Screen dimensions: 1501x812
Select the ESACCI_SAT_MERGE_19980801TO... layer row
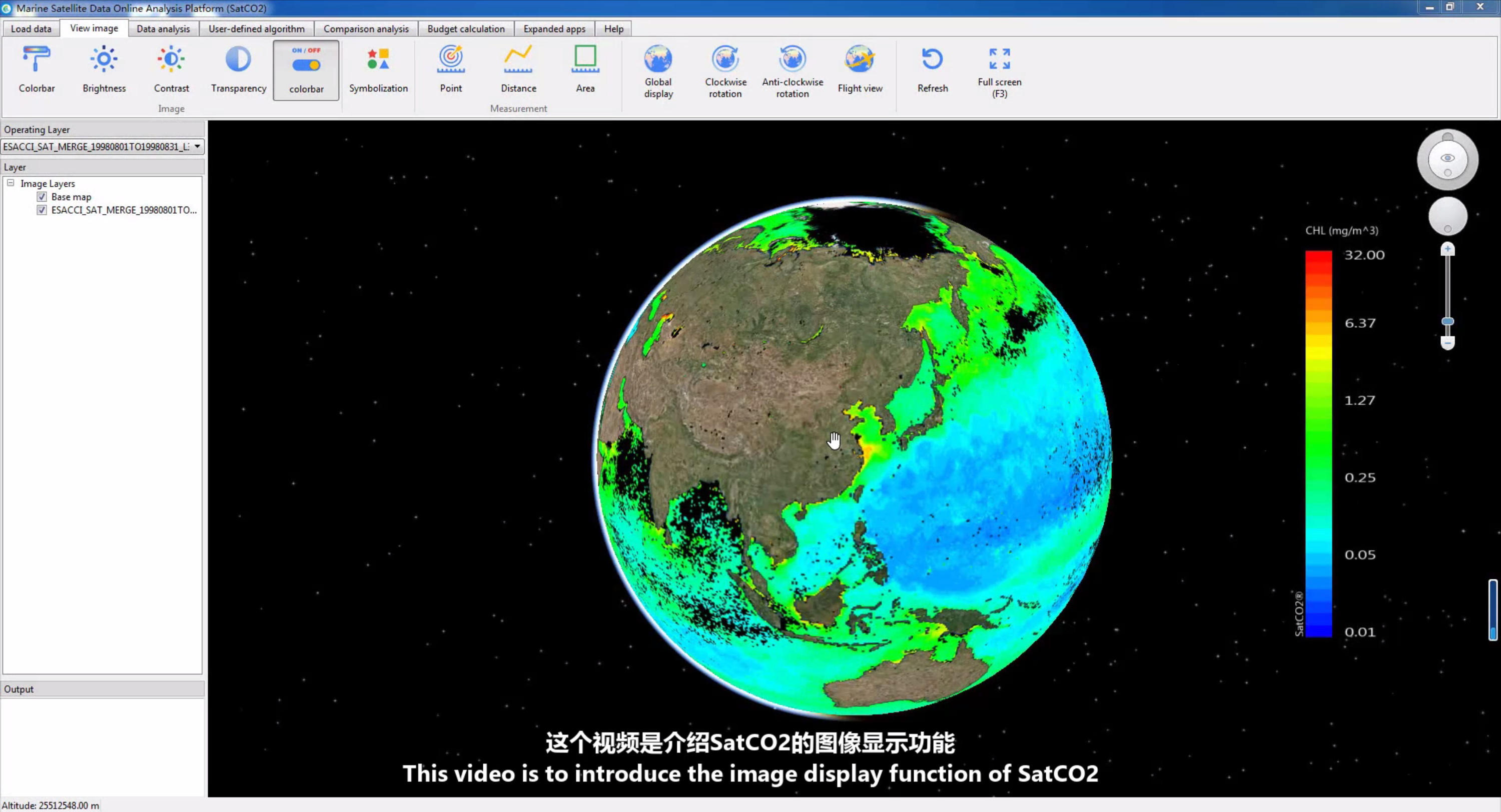(124, 210)
